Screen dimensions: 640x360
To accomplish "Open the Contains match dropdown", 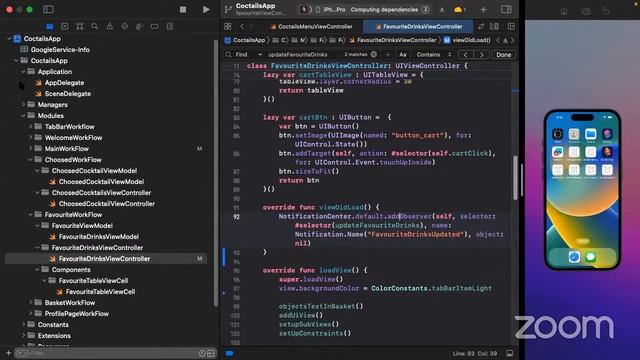I will pyautogui.click(x=433, y=55).
